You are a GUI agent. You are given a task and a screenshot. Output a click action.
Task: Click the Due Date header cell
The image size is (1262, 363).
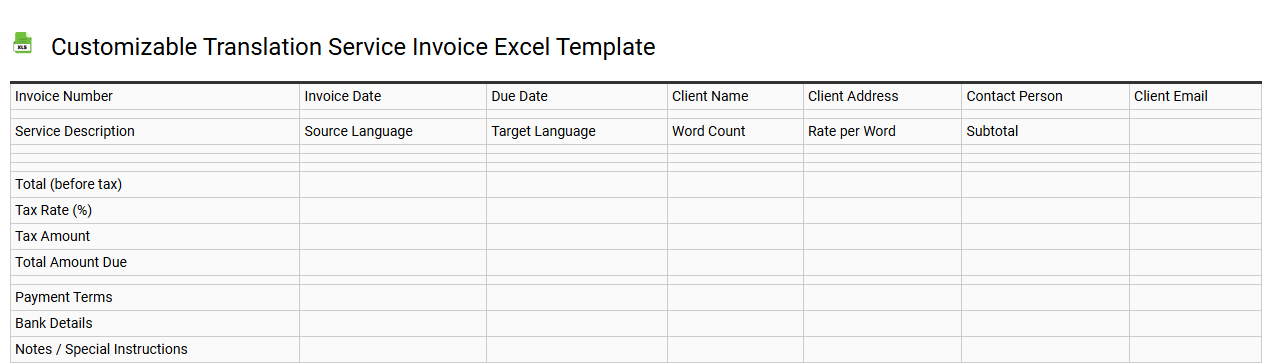[x=577, y=96]
